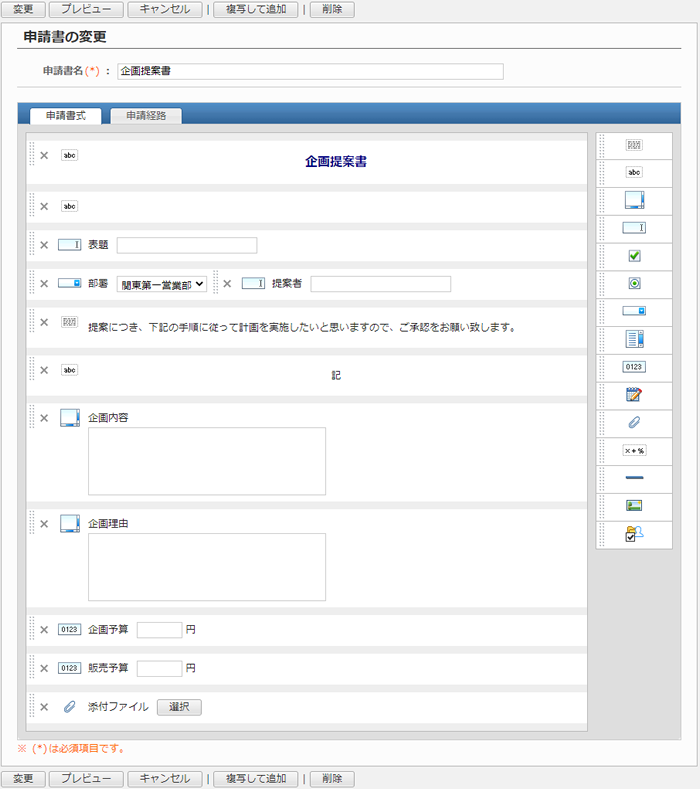Click top 複写して追加 button
Viewport: 700px width, 789px height.
click(x=256, y=9)
